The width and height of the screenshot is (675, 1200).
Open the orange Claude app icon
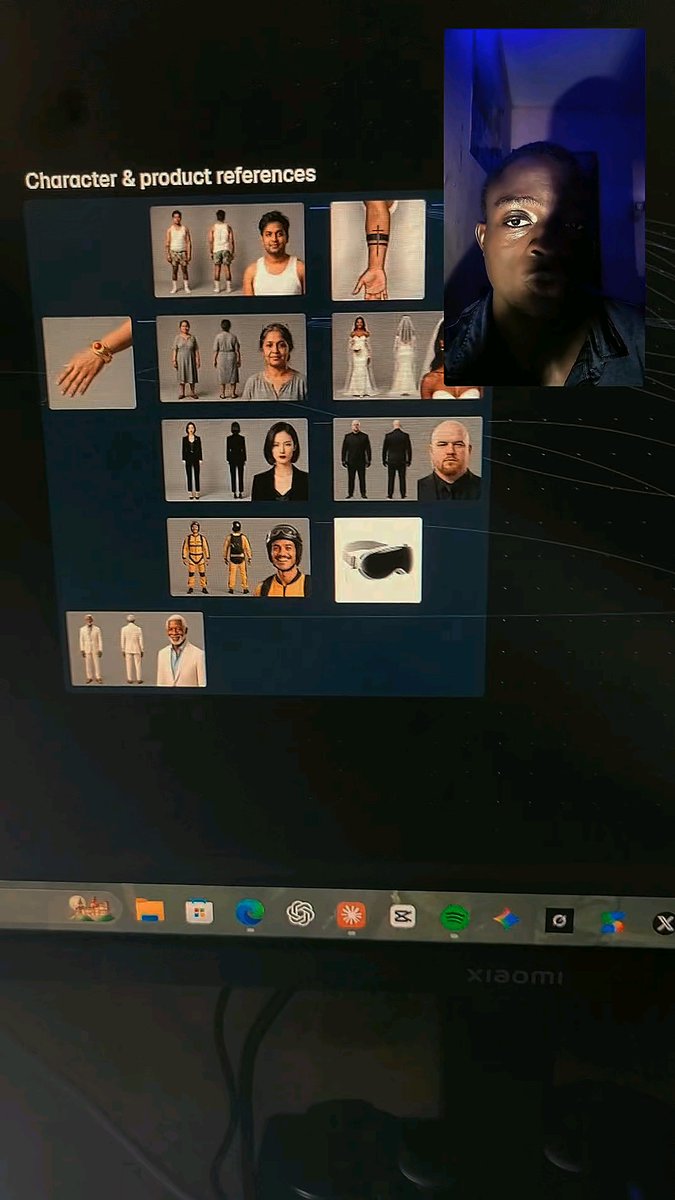click(351, 914)
